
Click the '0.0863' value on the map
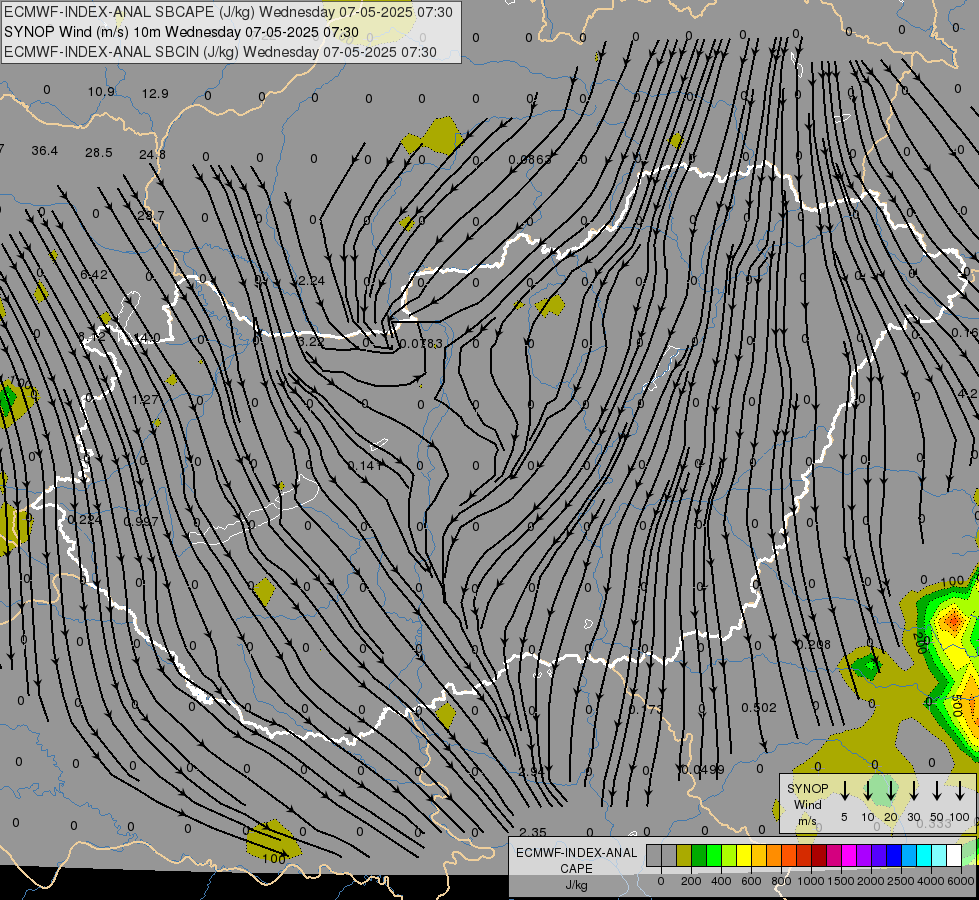530,160
